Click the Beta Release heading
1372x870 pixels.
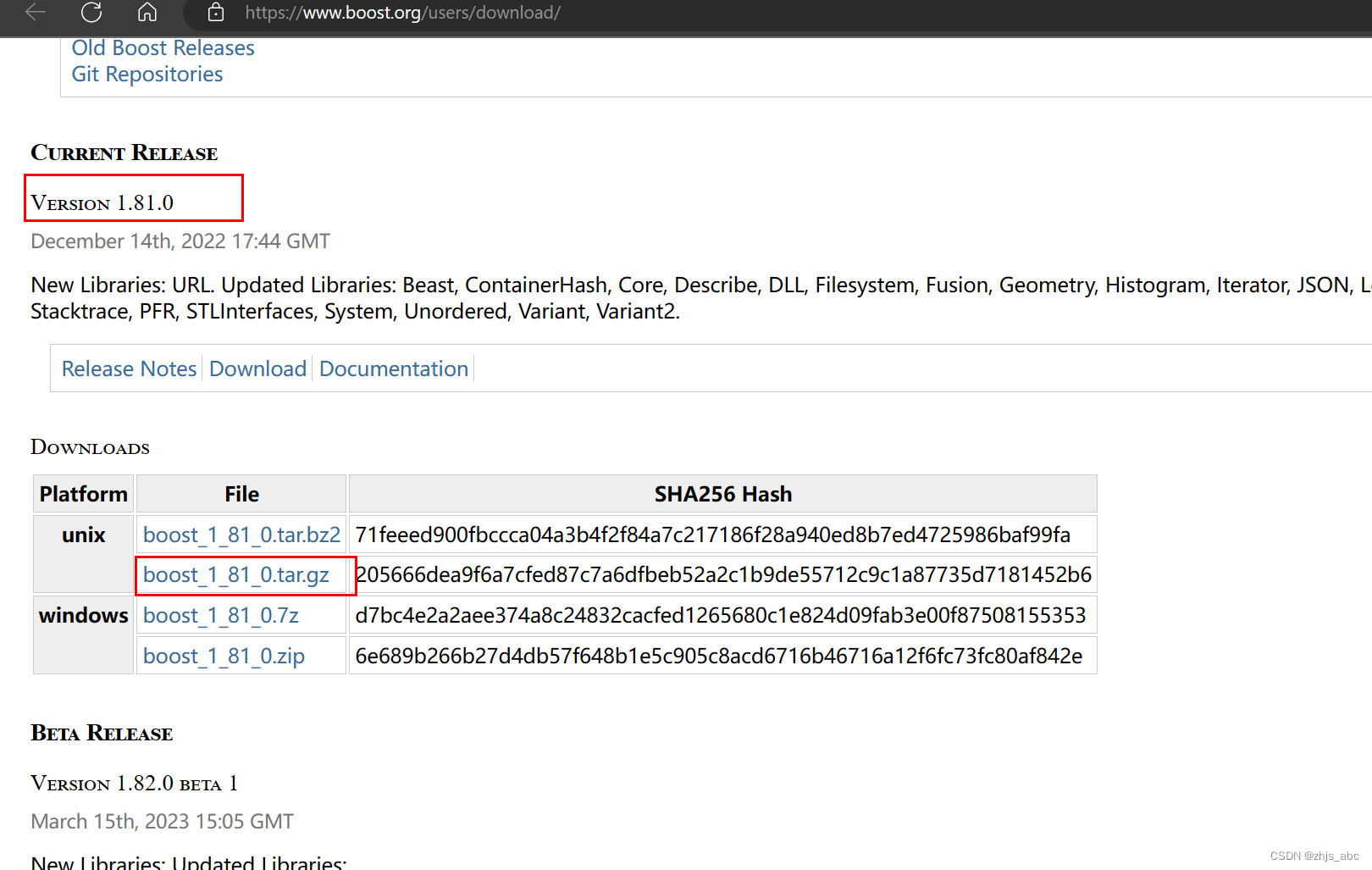click(x=102, y=734)
